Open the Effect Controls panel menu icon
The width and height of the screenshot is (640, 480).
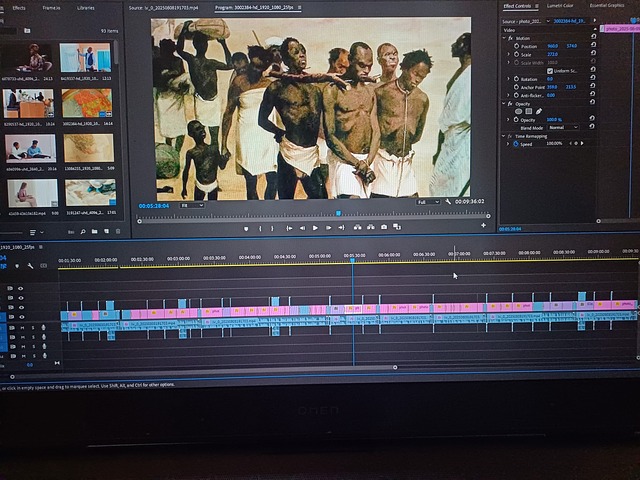click(537, 6)
